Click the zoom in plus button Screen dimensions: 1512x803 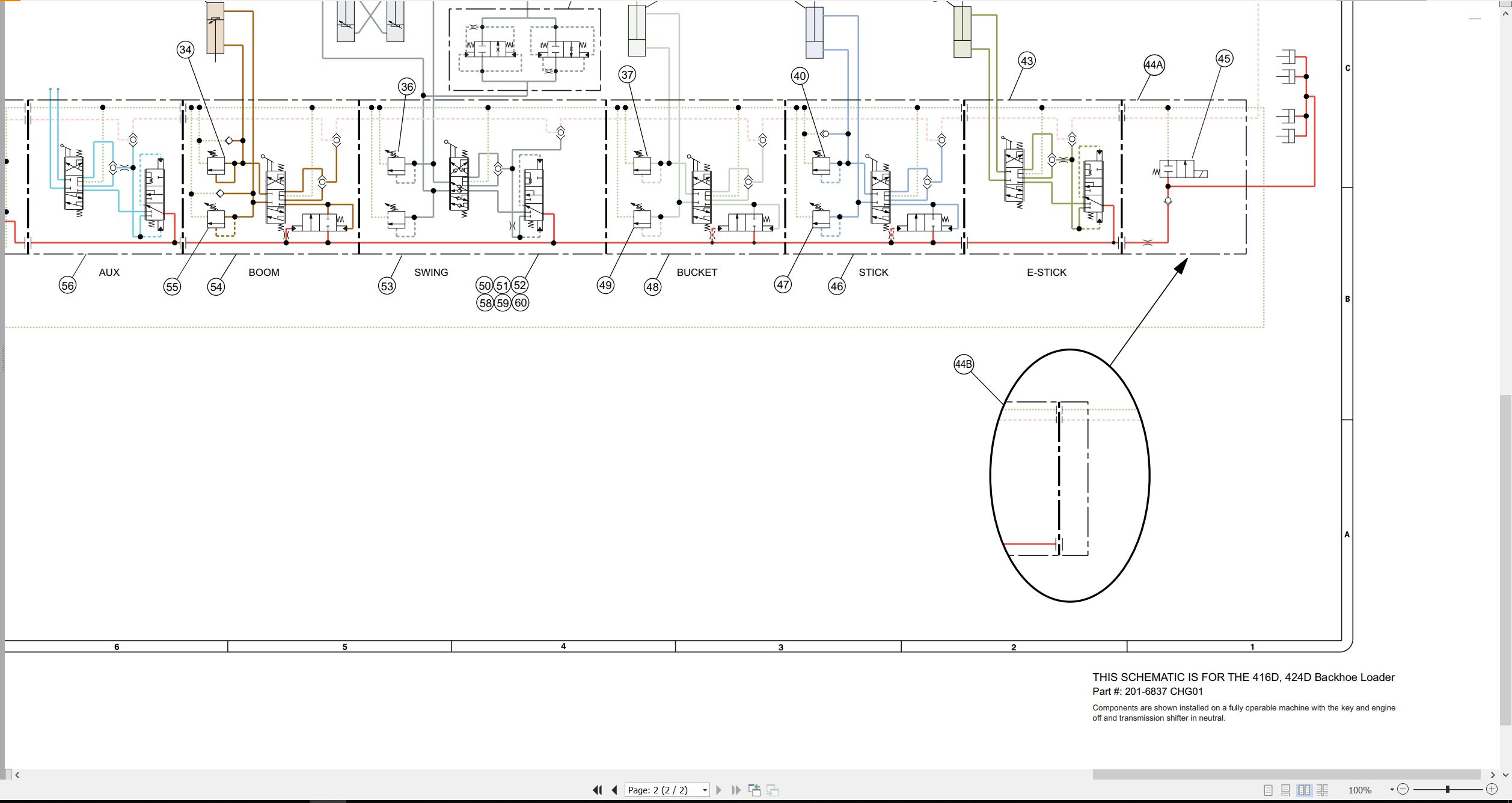tap(1492, 789)
